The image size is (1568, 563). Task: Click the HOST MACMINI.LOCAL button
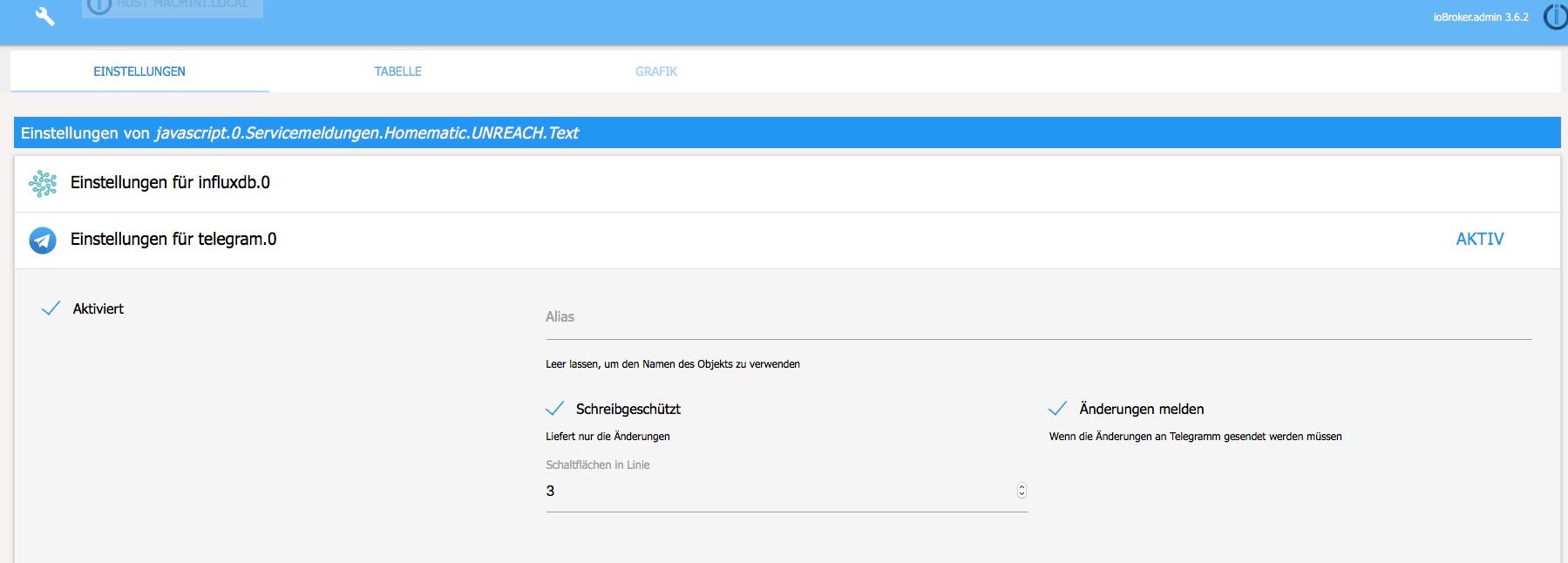point(173,7)
